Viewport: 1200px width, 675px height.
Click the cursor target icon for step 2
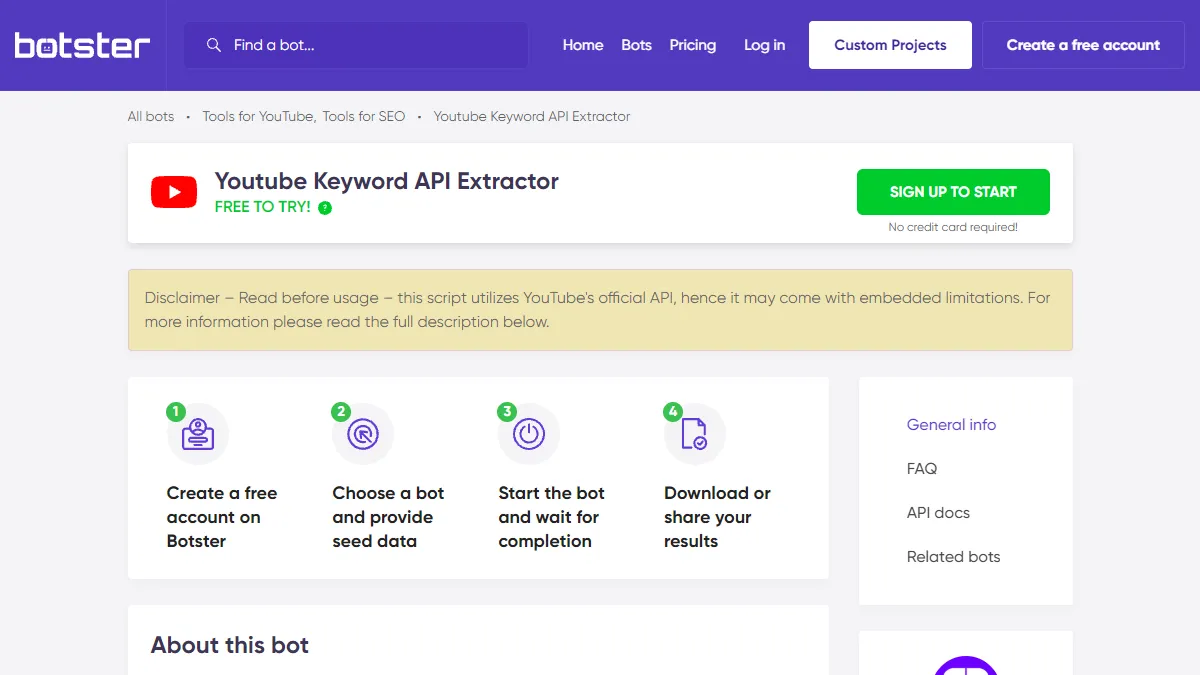363,434
